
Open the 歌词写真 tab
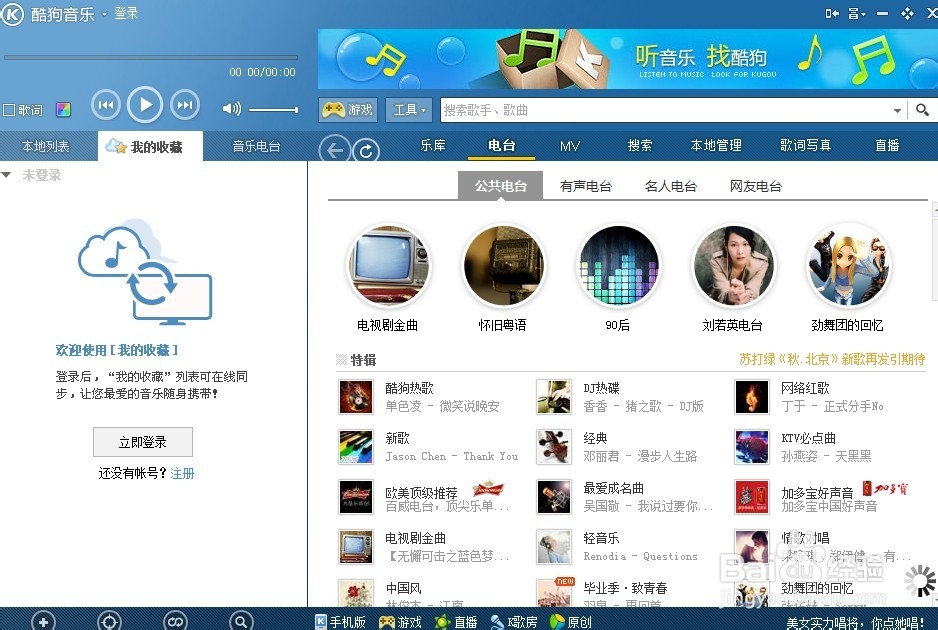coord(805,145)
